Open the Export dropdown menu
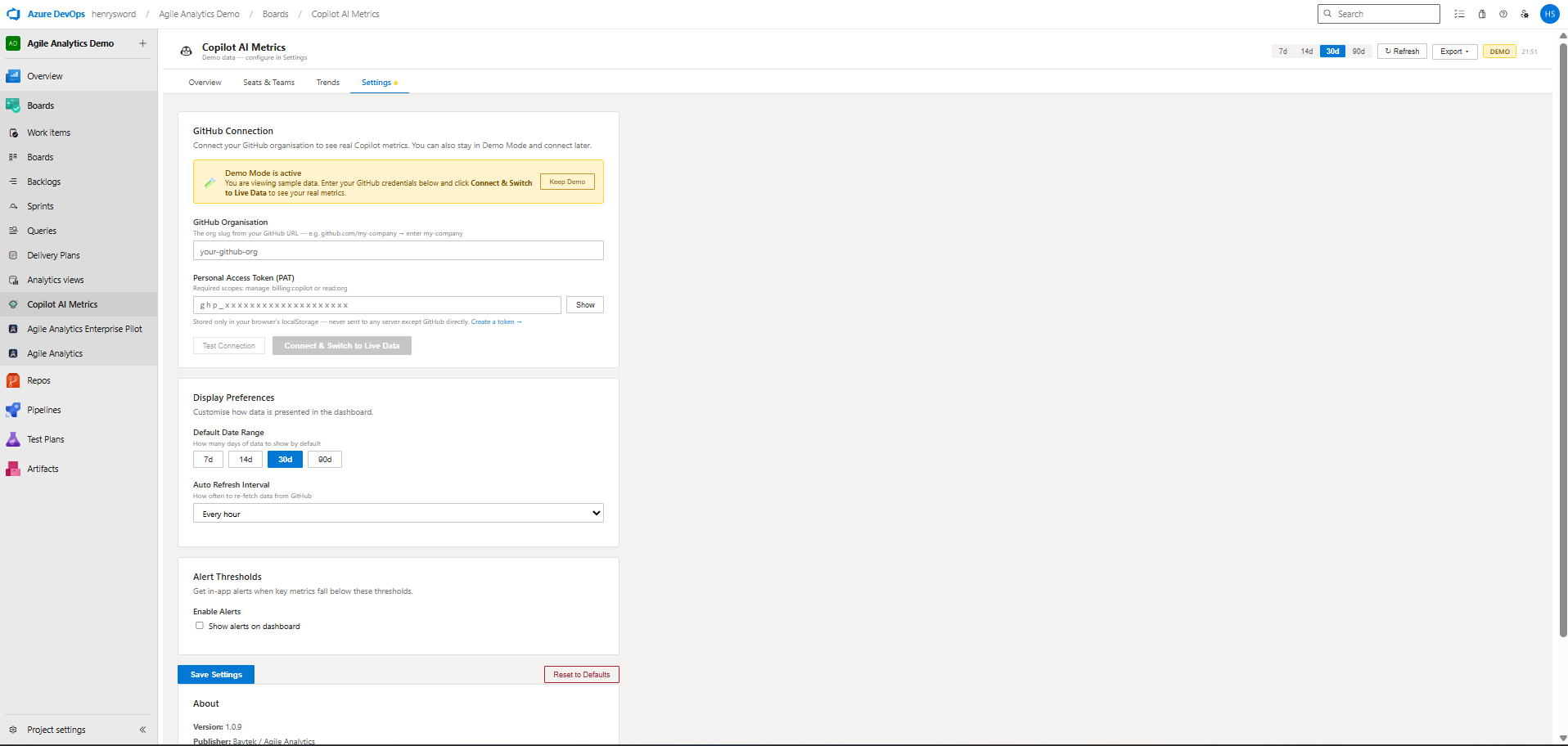Screen dimensions: 1568x746 coord(1453,51)
